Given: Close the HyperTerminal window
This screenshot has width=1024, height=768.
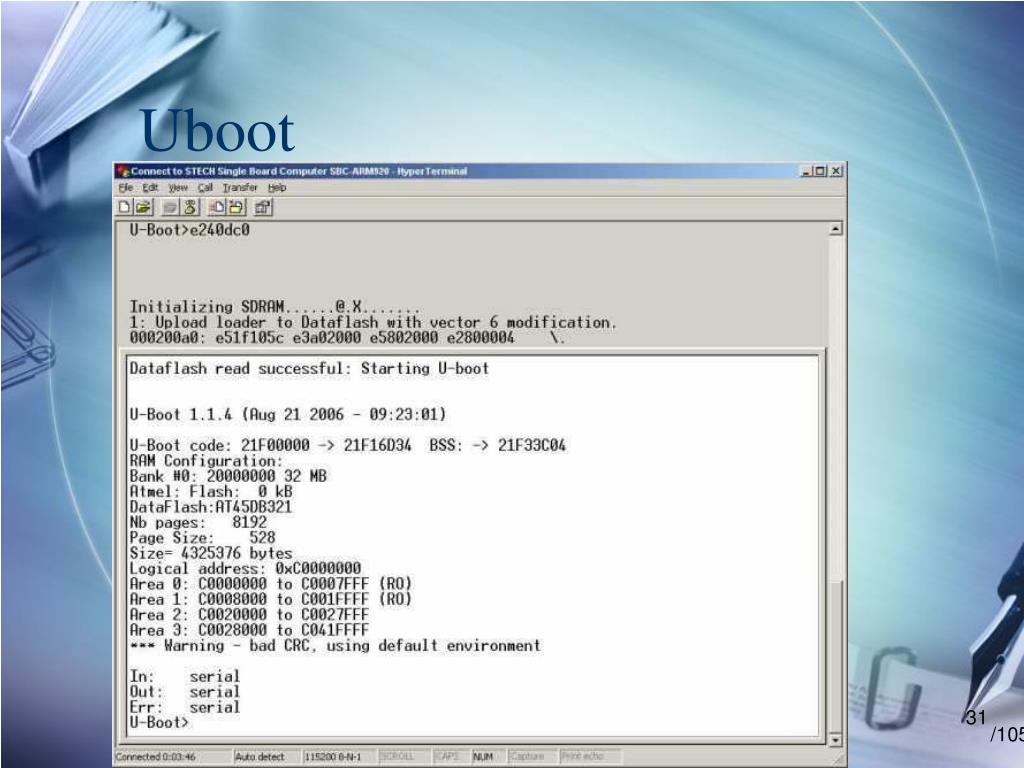Looking at the screenshot, I should pyautogui.click(x=836, y=171).
